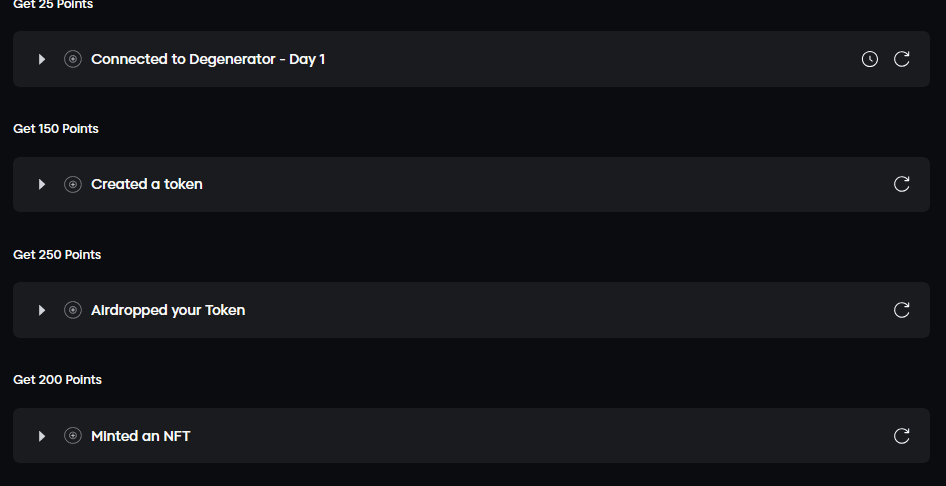Click the Connected to Degenerator - Day 1 title
Image resolution: width=946 pixels, height=486 pixels.
tap(208, 59)
